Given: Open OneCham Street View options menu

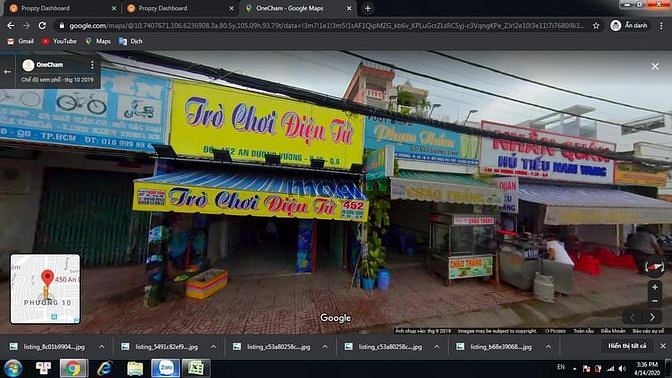Looking at the screenshot, I should tap(92, 65).
